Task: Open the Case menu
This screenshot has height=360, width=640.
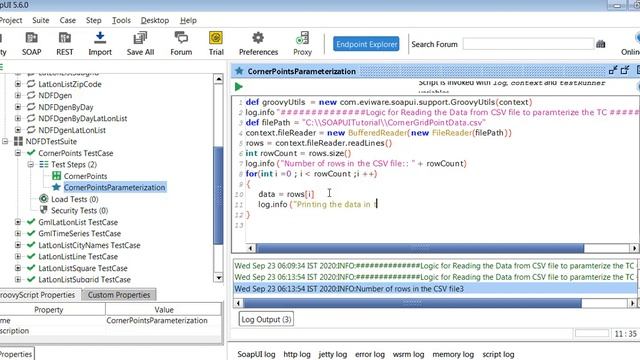Action: 67,20
